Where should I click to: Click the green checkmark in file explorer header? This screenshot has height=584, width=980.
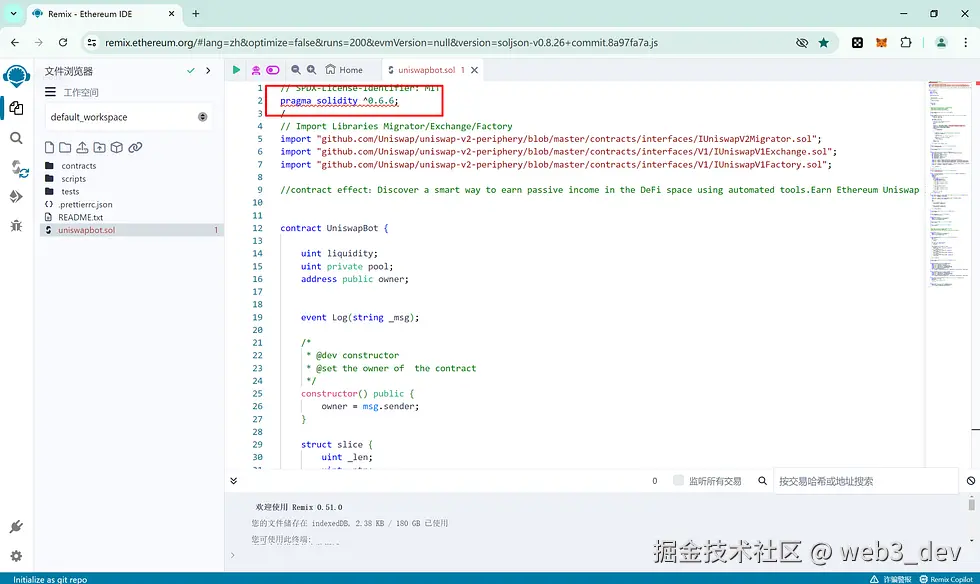click(x=191, y=71)
